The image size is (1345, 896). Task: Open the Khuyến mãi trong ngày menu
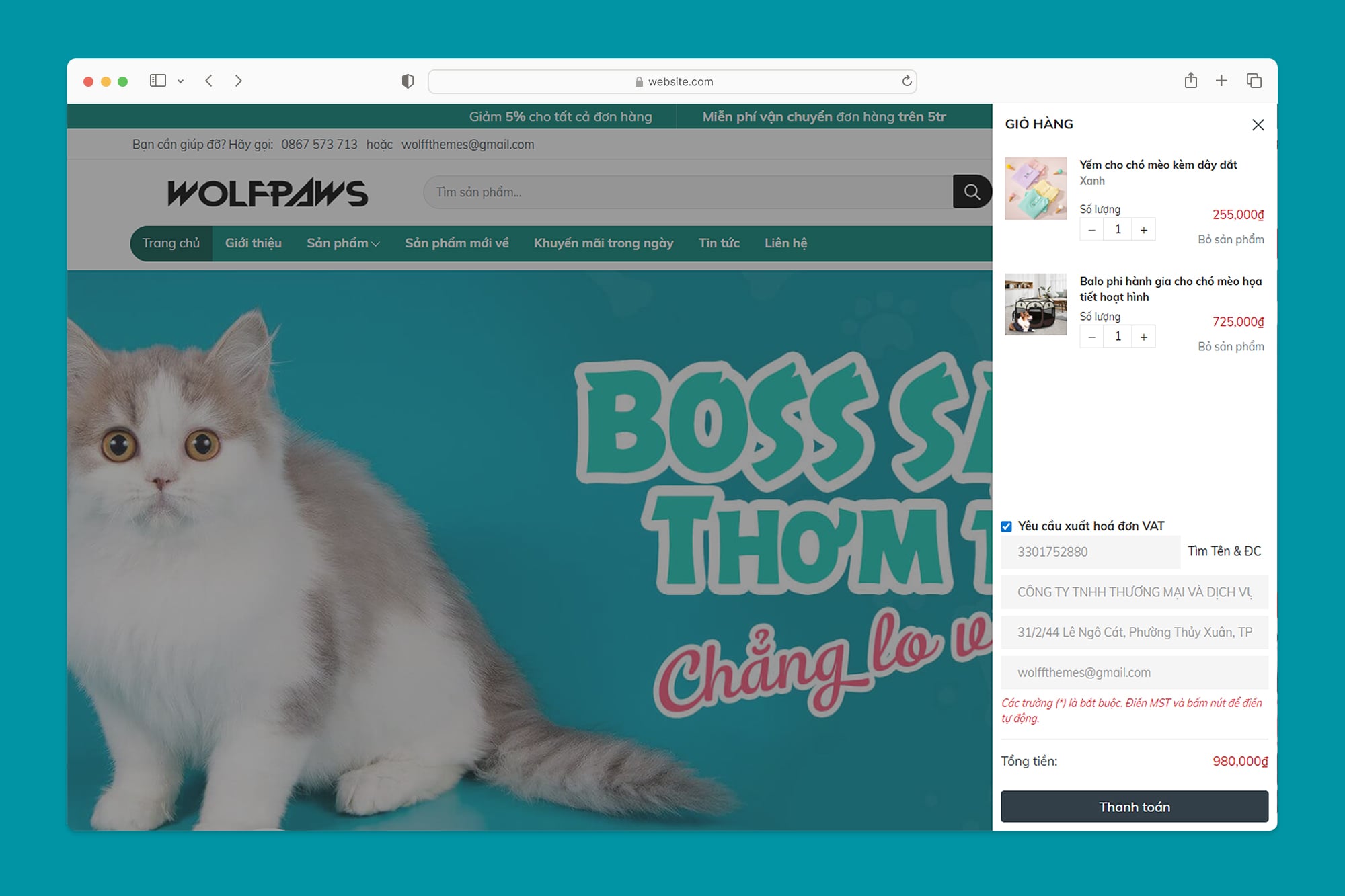coord(603,243)
